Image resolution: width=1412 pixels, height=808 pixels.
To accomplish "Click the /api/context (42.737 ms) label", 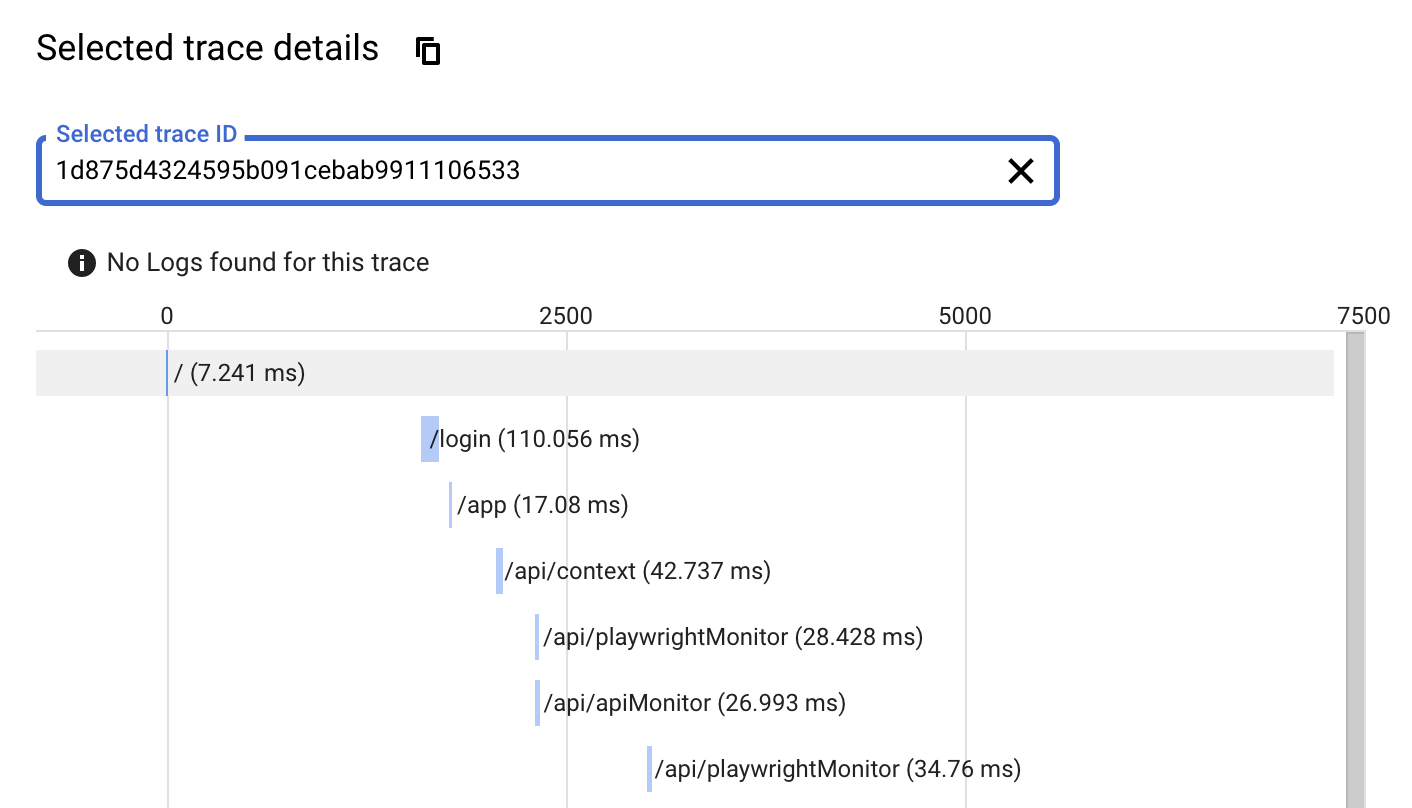I will tap(637, 570).
